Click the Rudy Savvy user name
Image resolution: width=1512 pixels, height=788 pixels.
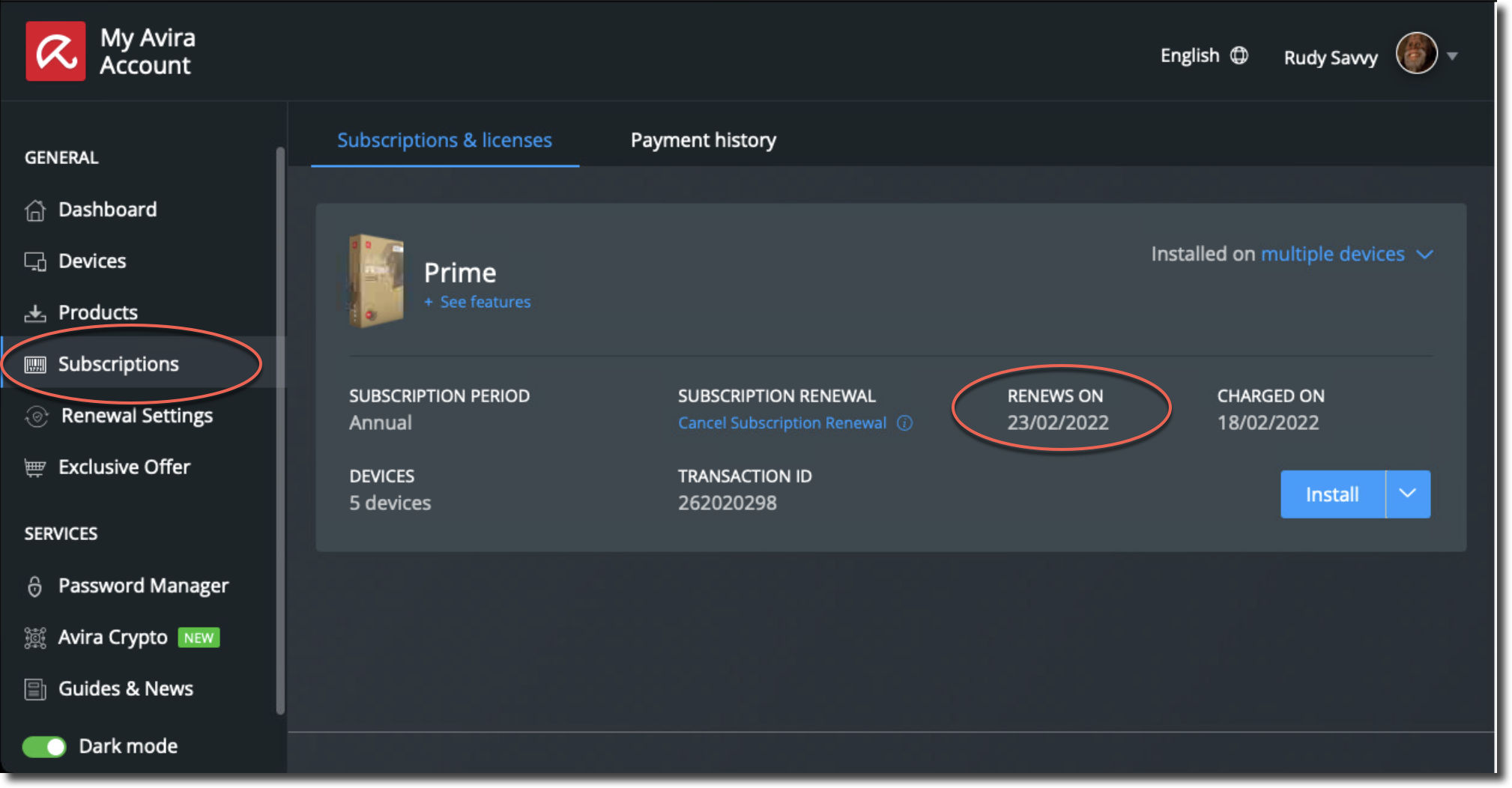coord(1331,57)
